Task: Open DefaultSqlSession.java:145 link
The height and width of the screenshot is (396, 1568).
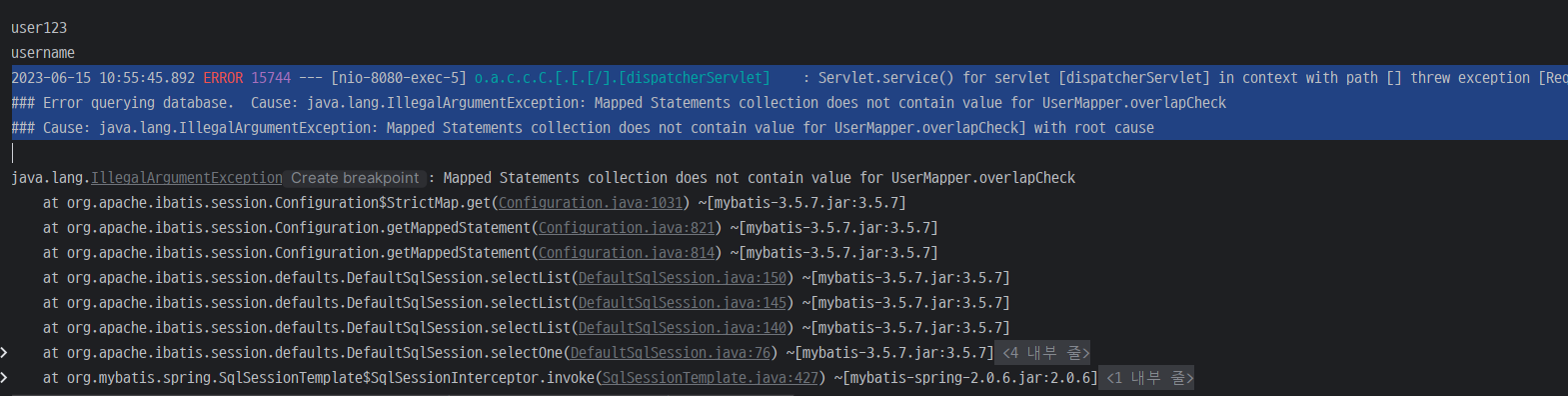Action: (x=683, y=303)
